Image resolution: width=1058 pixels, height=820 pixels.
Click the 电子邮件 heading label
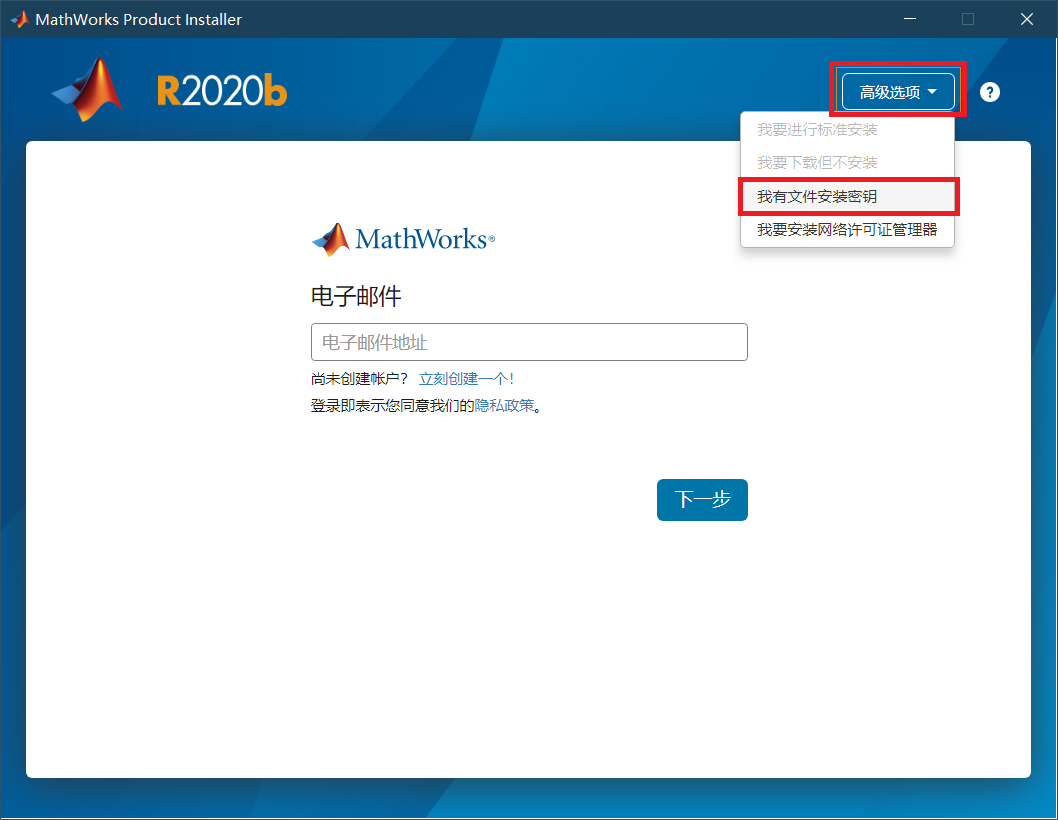356,297
